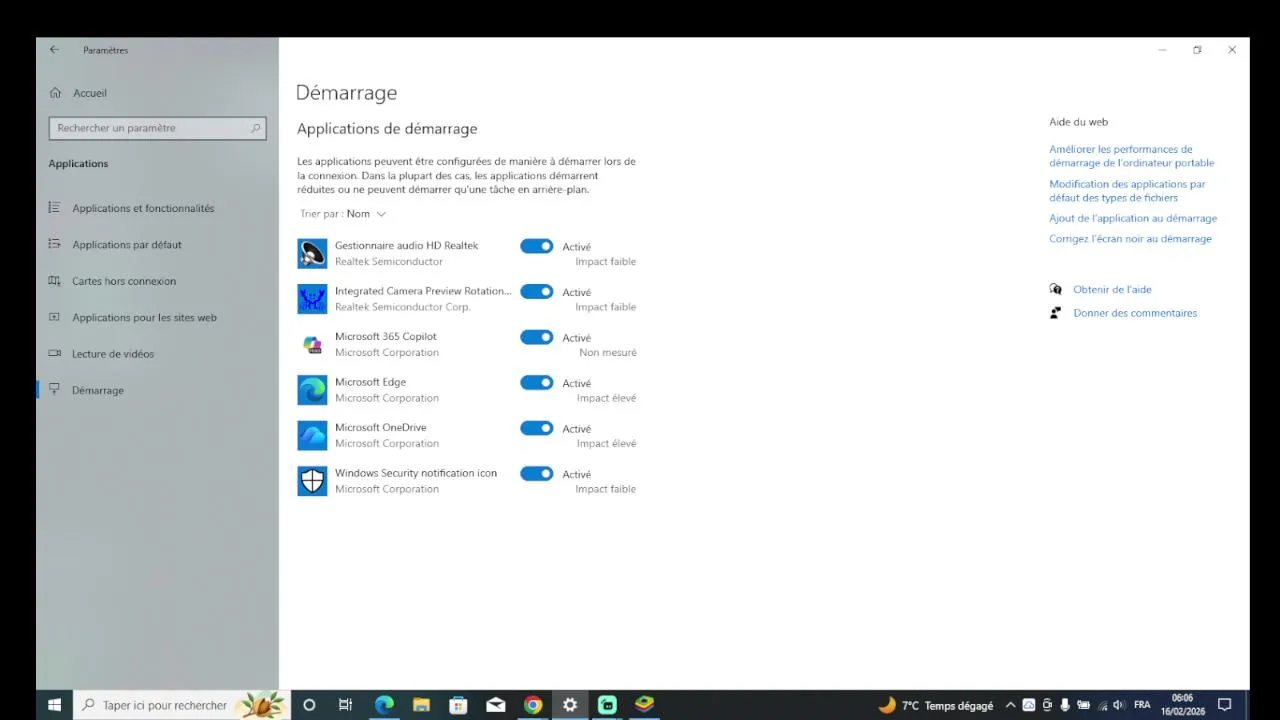The height and width of the screenshot is (720, 1280).
Task: Open "Modification des applications par défaut" link
Action: click(x=1127, y=191)
